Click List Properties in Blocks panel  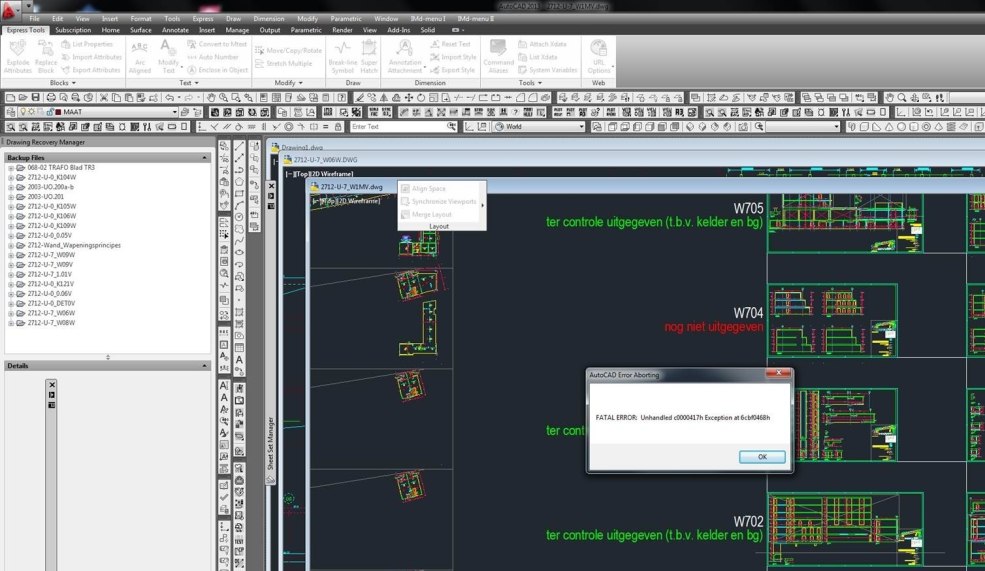(87, 44)
